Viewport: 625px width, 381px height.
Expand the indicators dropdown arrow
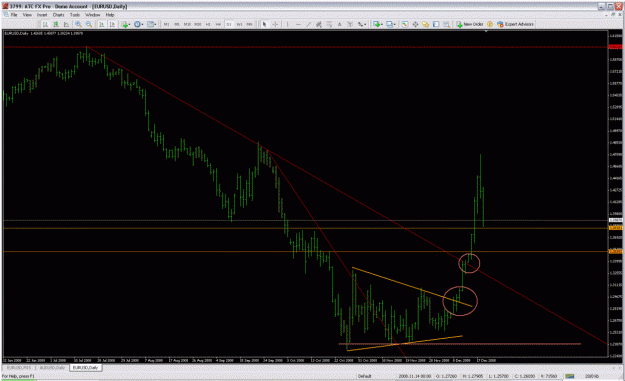pyautogui.click(x=130, y=24)
